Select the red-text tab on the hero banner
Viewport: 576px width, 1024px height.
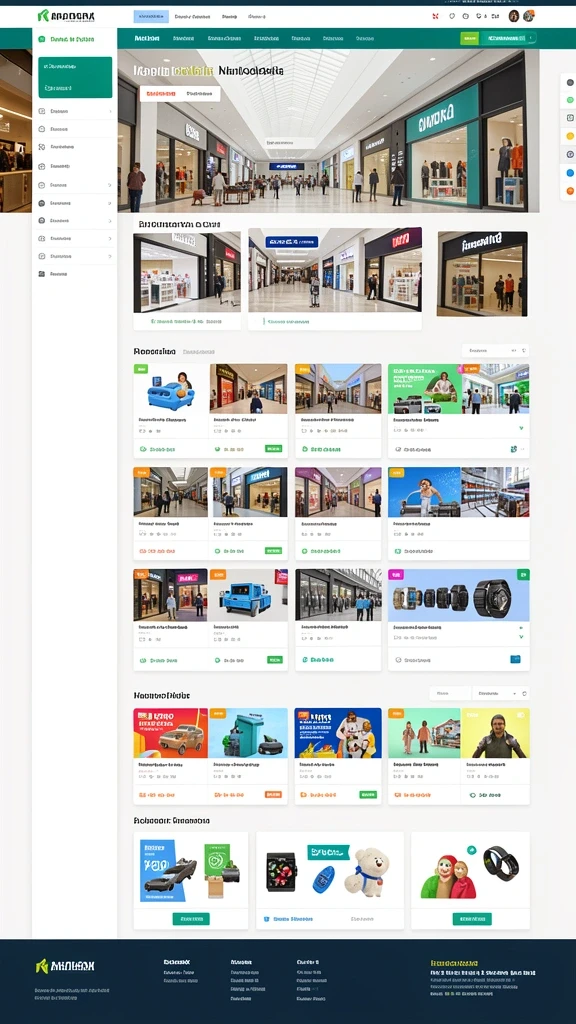pyautogui.click(x=160, y=94)
